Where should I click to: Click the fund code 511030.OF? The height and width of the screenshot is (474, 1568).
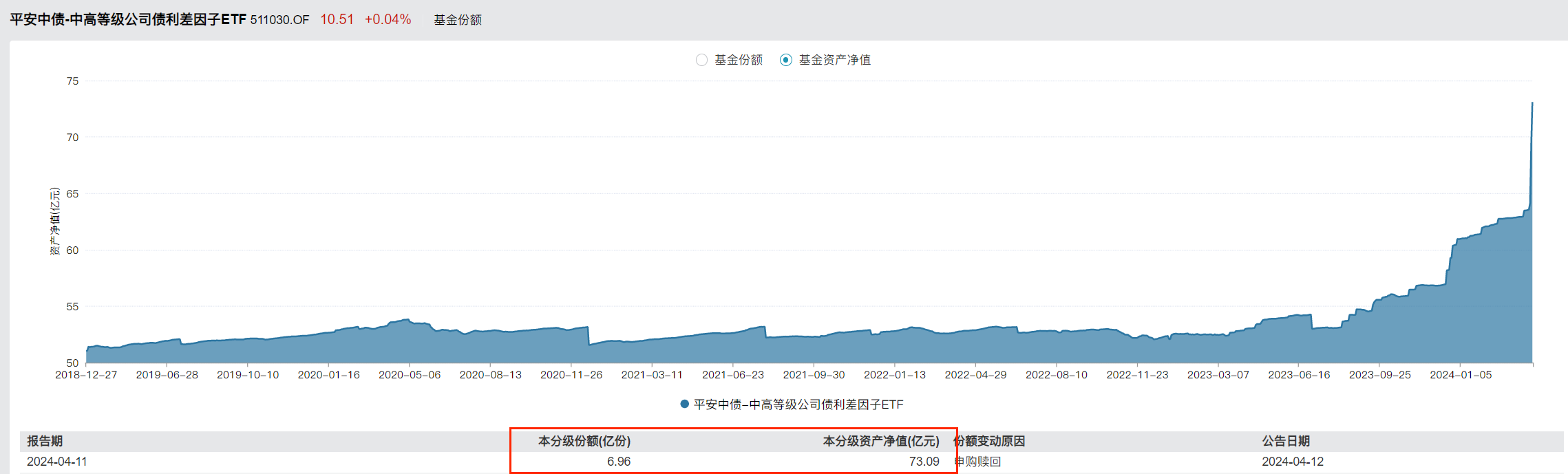(x=279, y=20)
